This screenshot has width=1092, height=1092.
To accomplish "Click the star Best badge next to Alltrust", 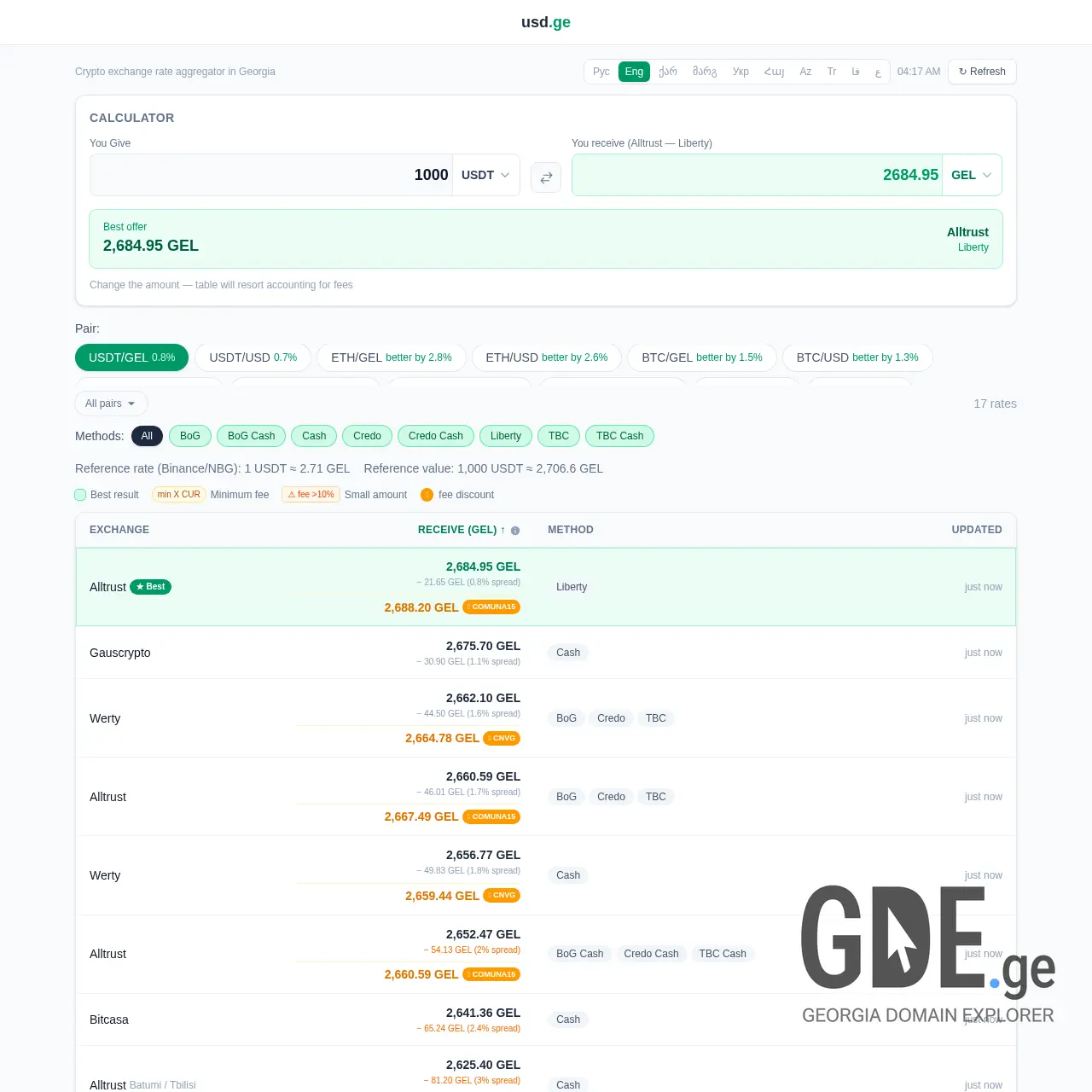I will click(150, 587).
